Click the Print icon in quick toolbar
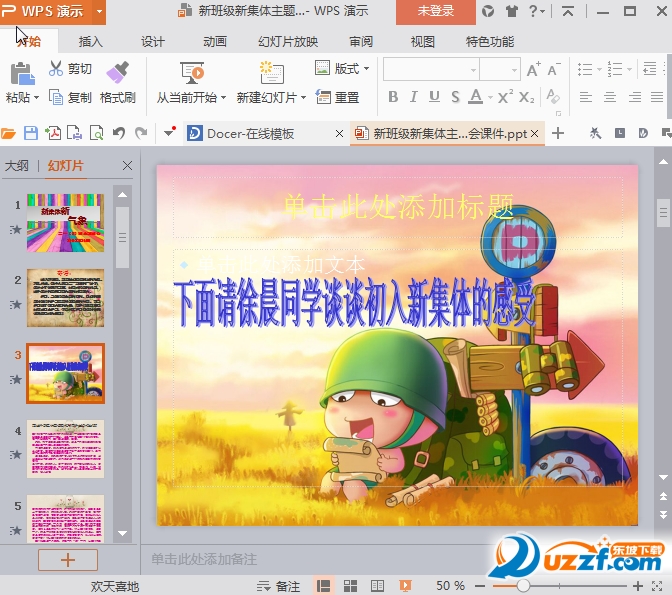 [75, 134]
